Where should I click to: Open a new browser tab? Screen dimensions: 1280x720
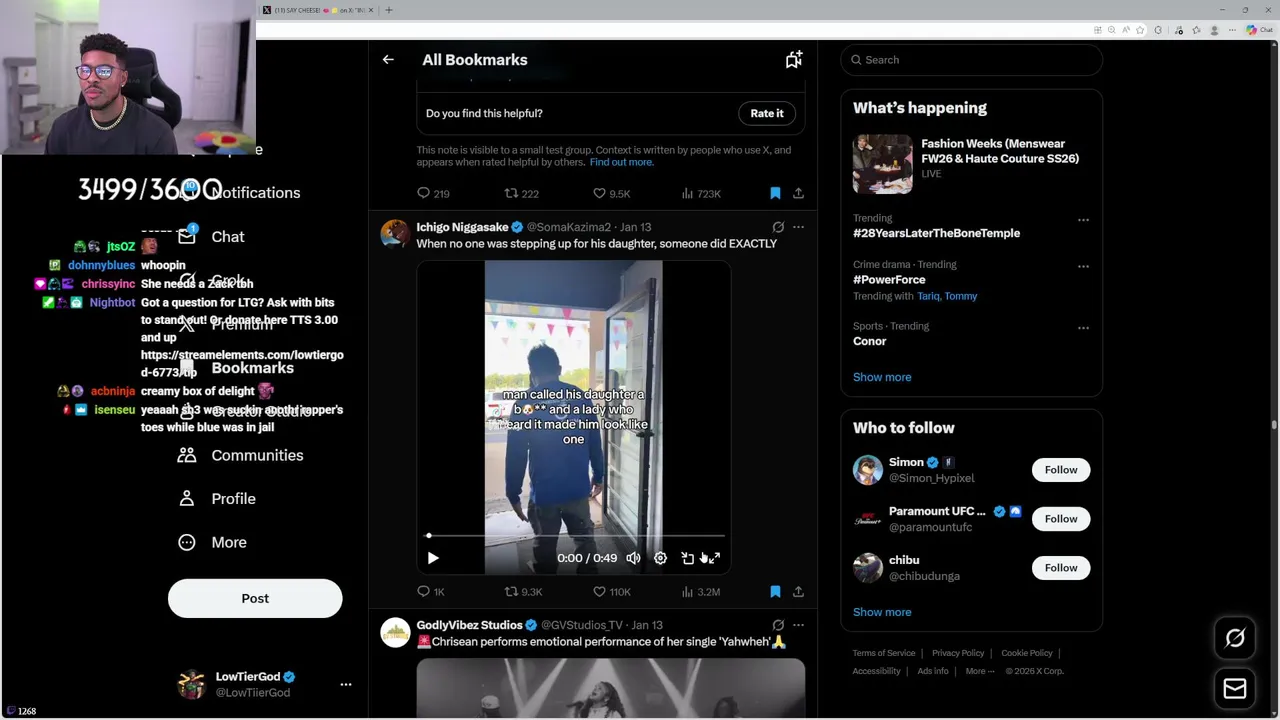[x=389, y=10]
